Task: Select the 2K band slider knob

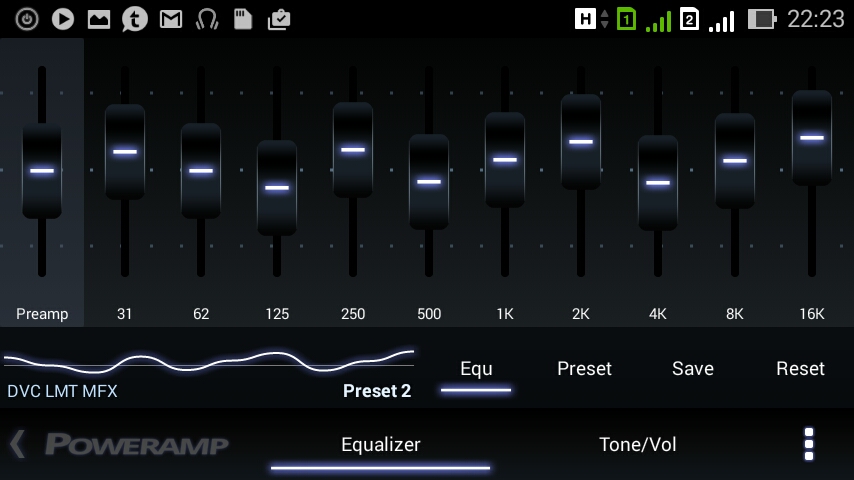Action: coord(581,142)
